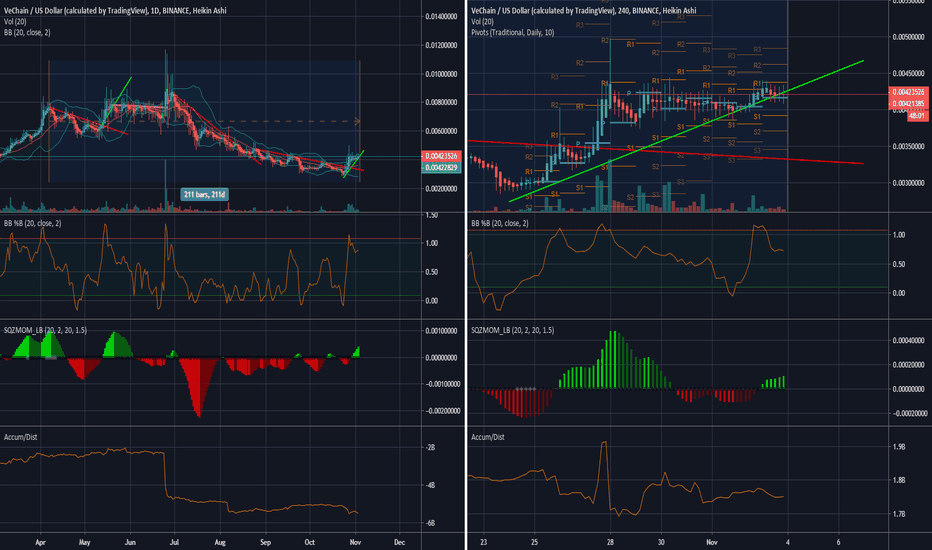Select SQZMOM_LB label in the 1D chart
The height and width of the screenshot is (550, 932).
click(45, 330)
